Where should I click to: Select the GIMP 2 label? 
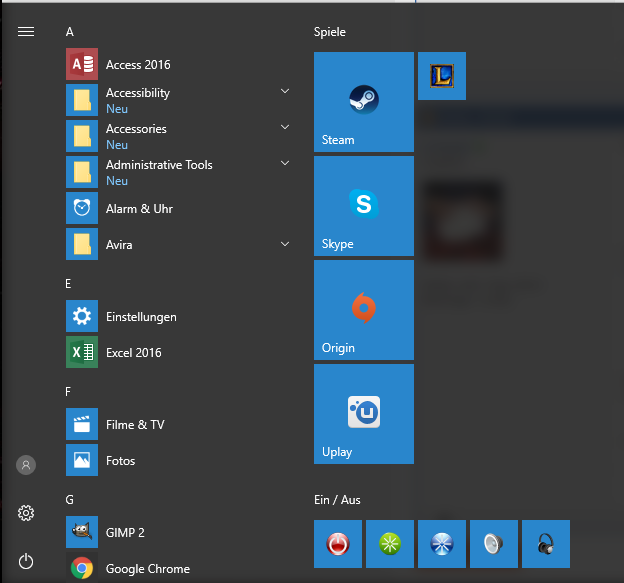[125, 532]
